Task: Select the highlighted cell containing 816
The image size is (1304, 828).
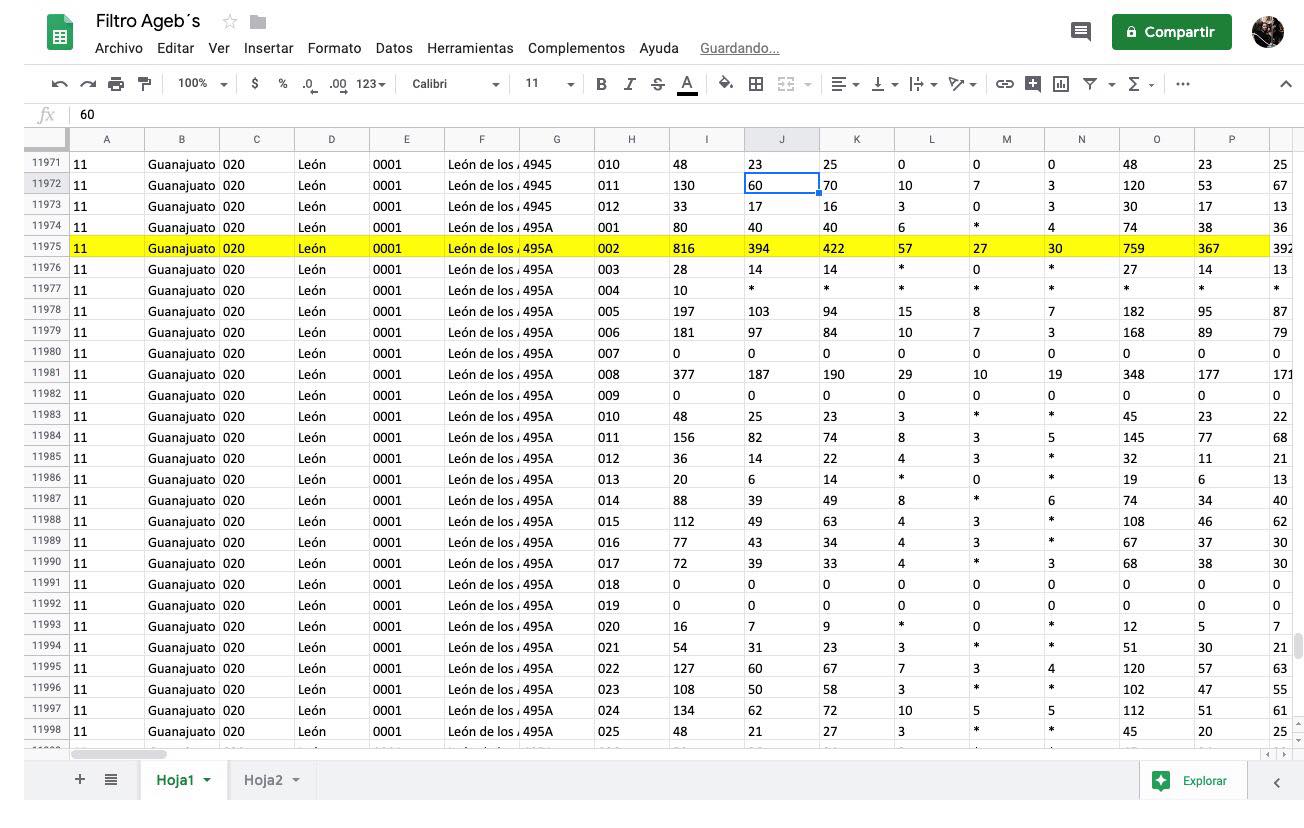Action: (706, 248)
